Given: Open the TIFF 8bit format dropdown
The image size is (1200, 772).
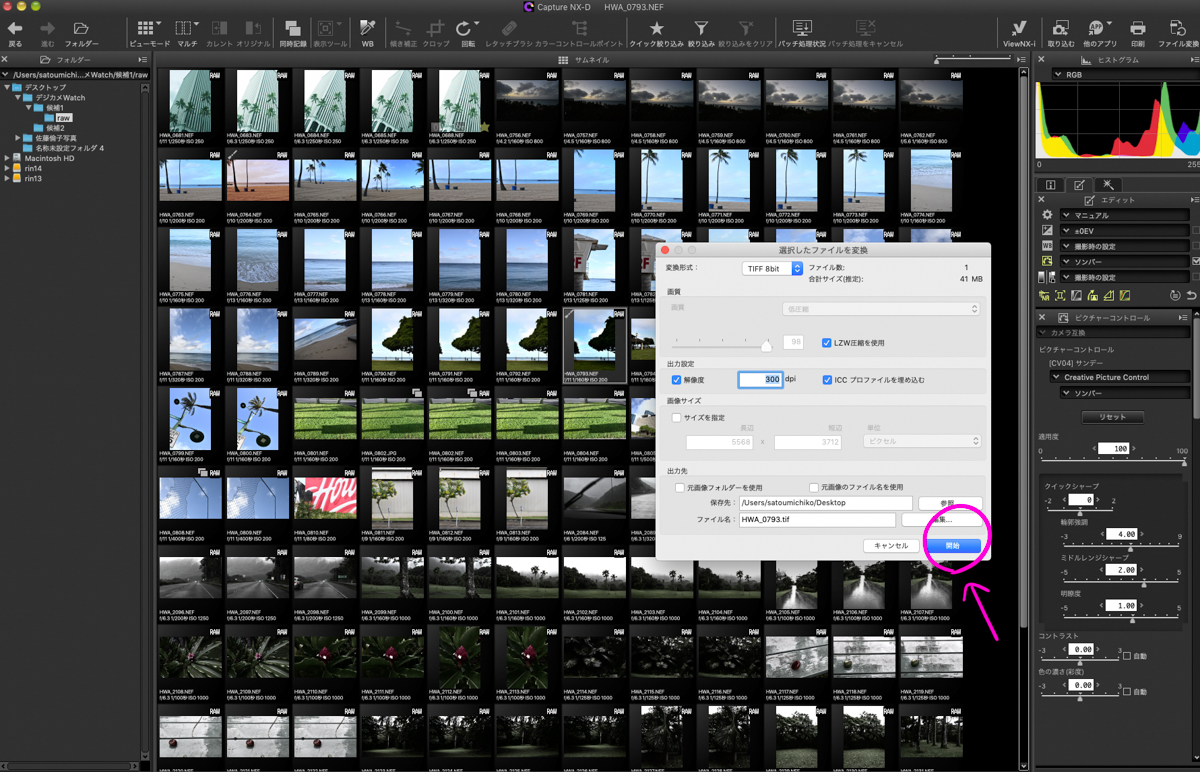Looking at the screenshot, I should coord(773,269).
